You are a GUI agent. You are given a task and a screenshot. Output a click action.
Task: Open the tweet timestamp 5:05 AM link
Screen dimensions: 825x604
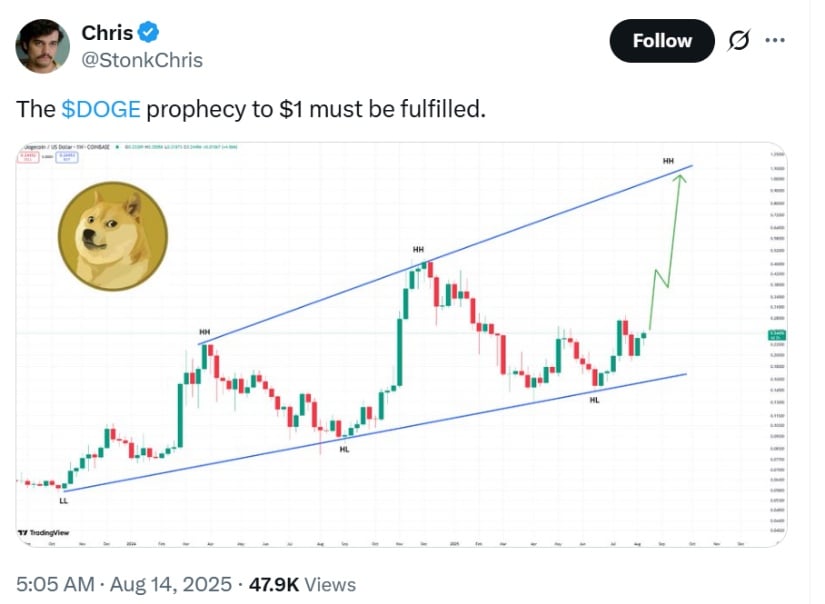124,585
